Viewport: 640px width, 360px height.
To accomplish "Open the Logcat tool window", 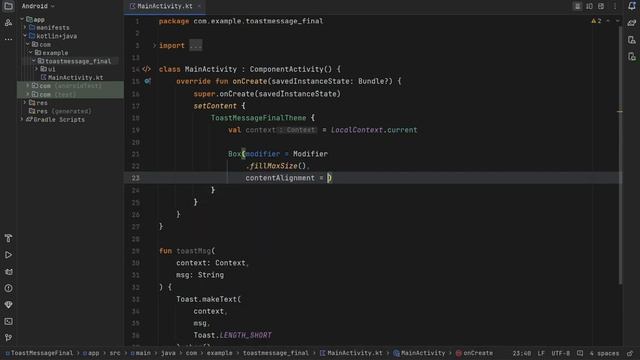I will pyautogui.click(x=8, y=272).
